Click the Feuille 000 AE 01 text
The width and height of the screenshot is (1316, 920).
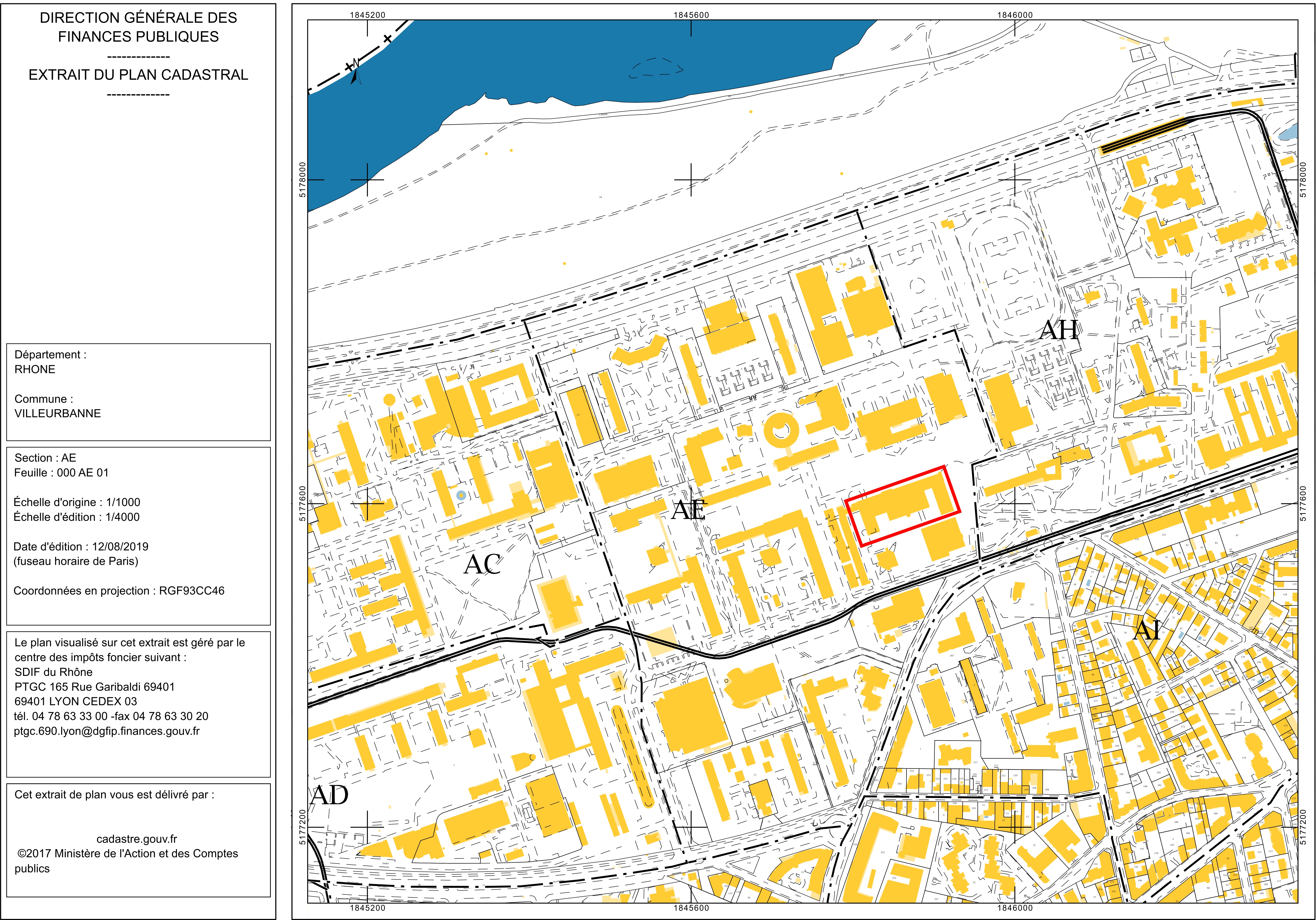(x=61, y=473)
